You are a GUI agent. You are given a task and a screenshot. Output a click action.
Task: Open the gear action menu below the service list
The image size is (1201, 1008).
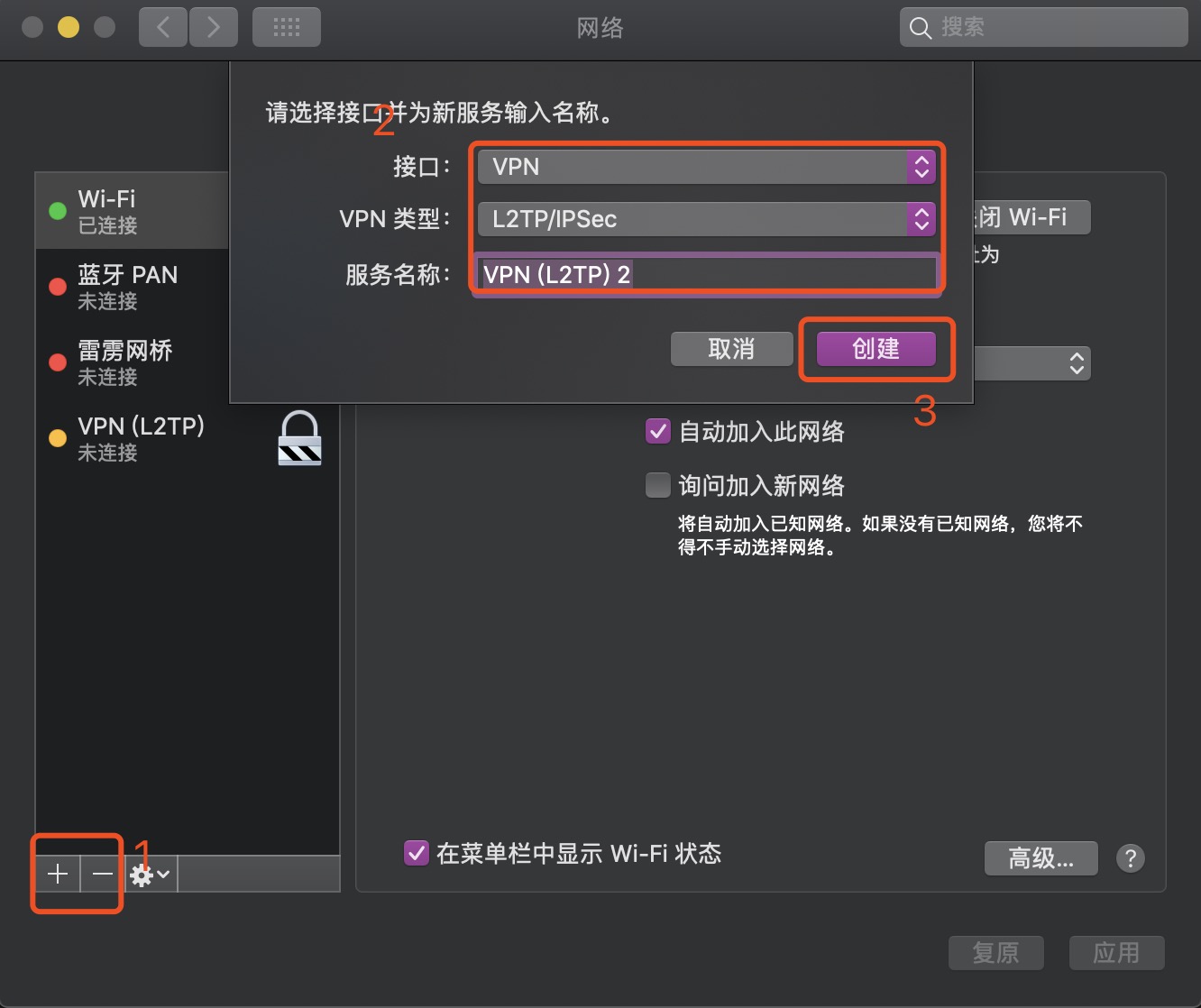point(150,875)
